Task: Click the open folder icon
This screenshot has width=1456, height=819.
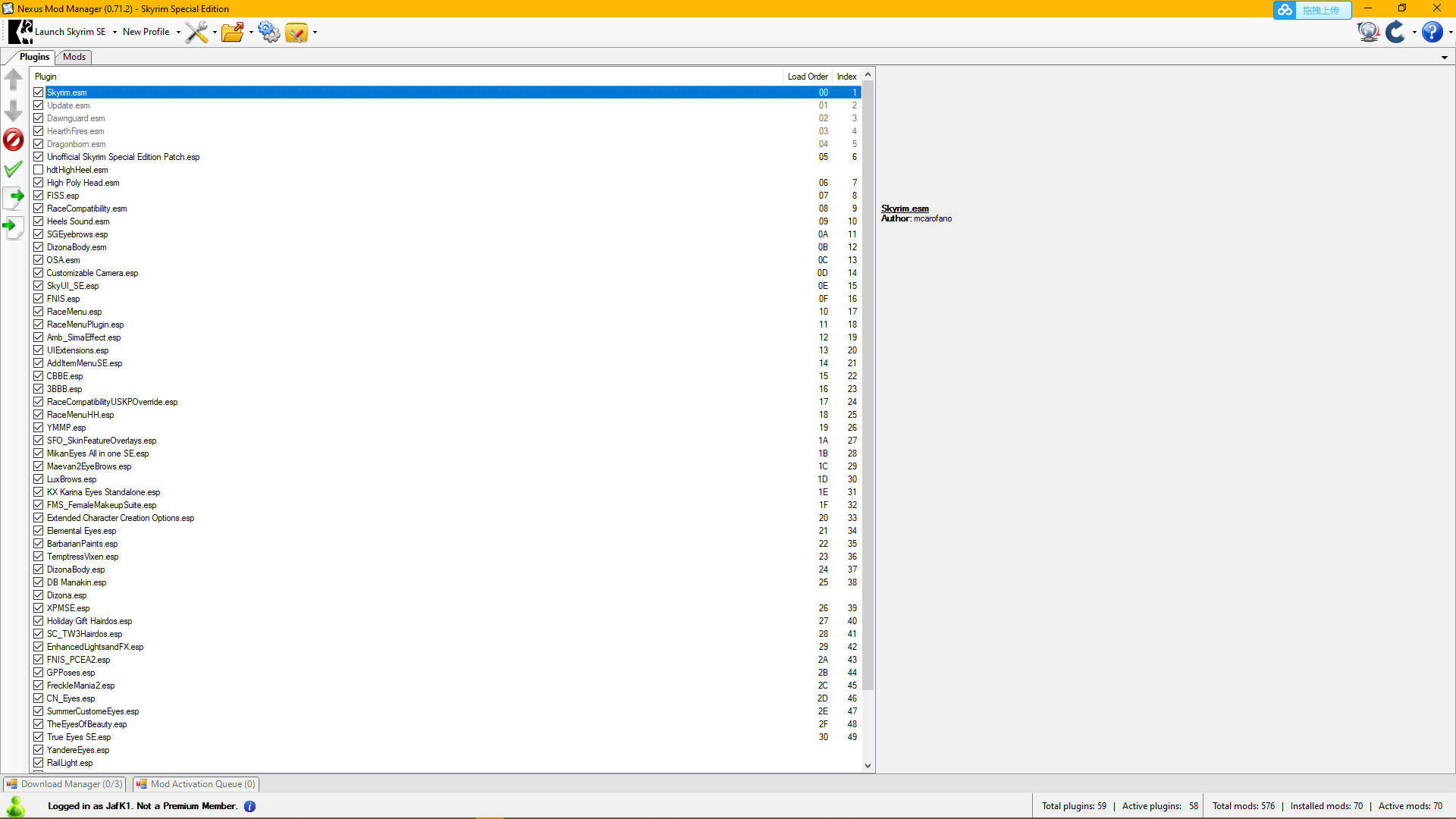Action: coord(233,32)
